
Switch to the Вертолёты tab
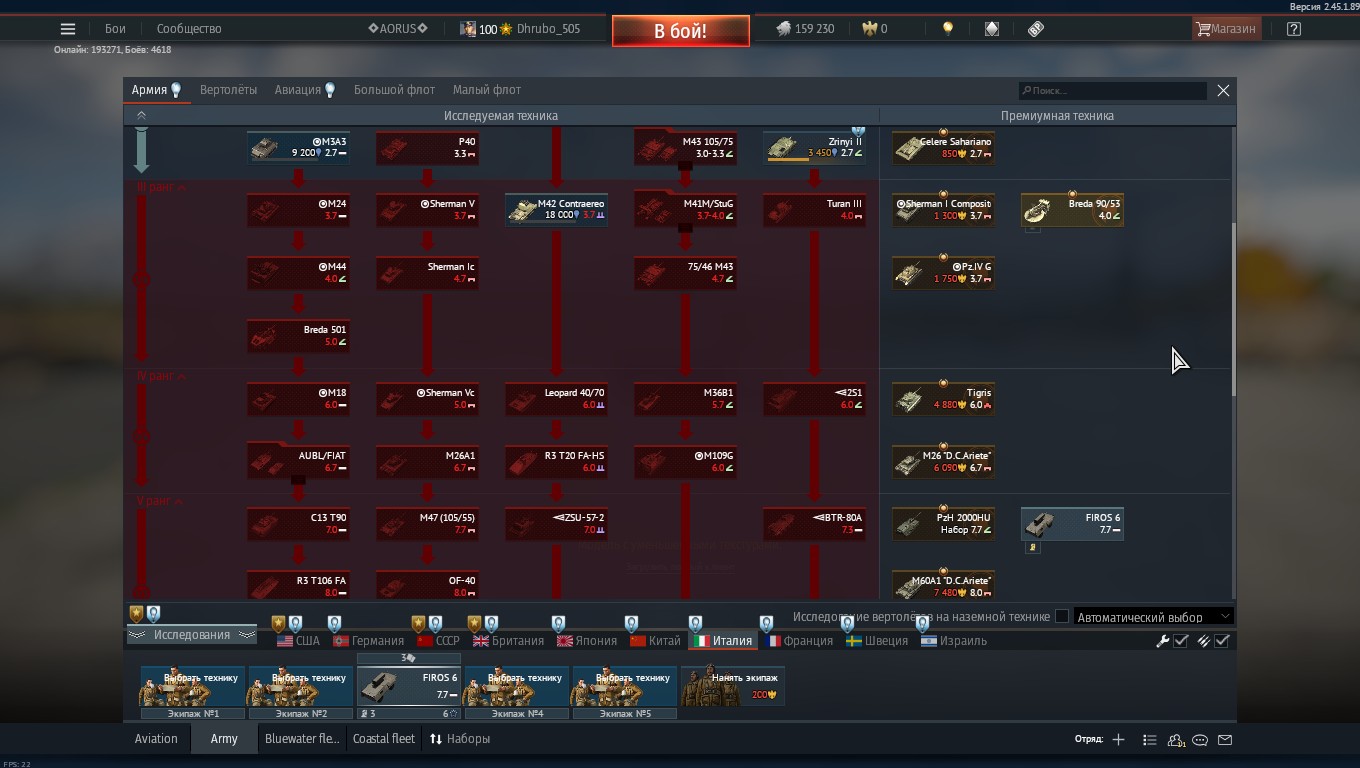pos(228,90)
